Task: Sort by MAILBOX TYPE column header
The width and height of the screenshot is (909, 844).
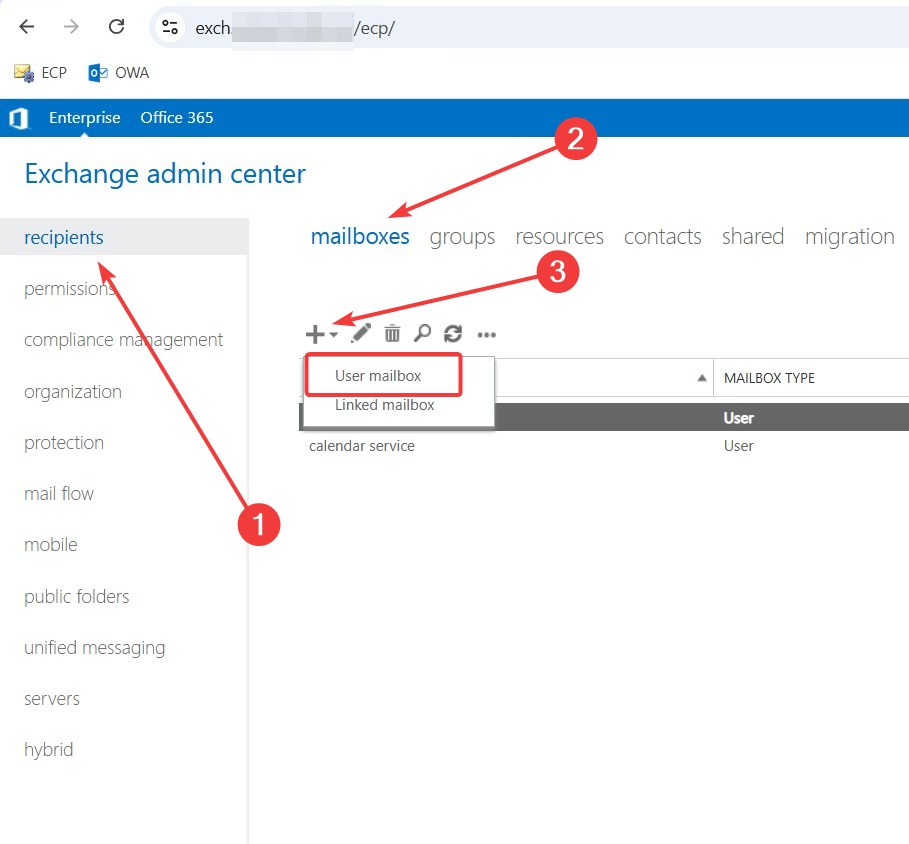Action: coord(769,378)
